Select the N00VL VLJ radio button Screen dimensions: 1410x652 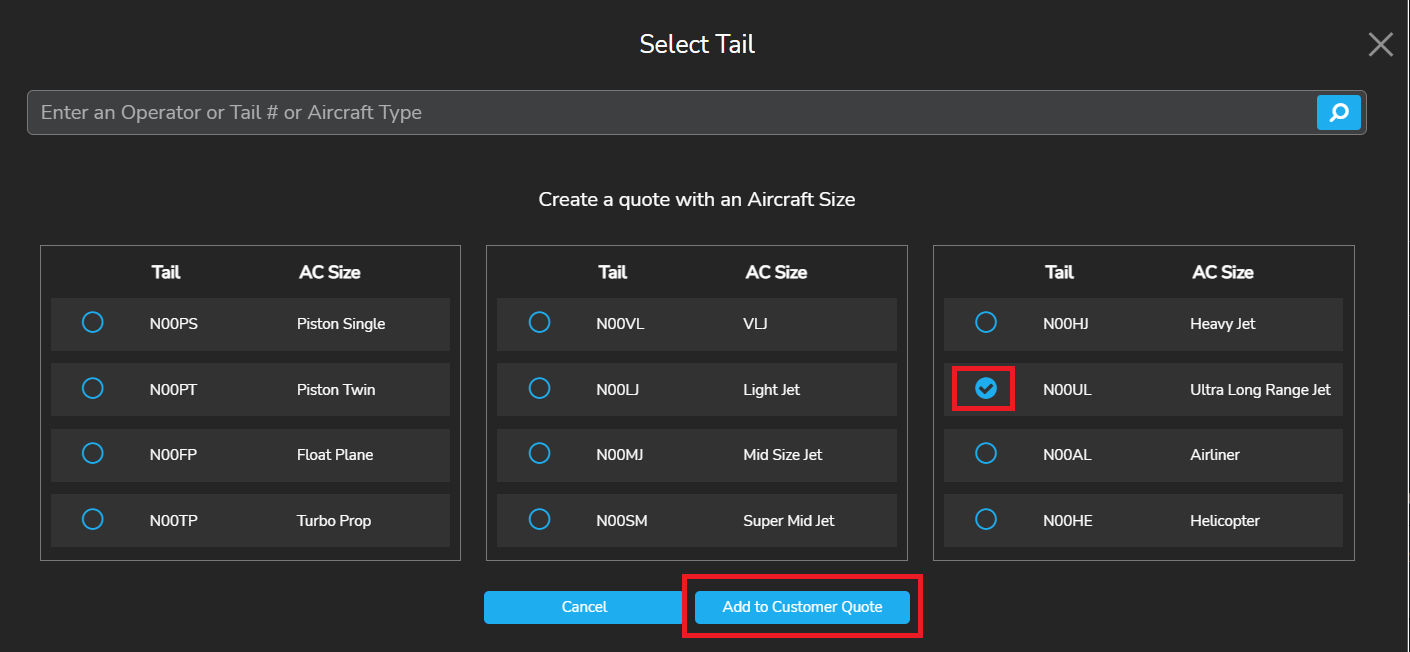tap(539, 323)
